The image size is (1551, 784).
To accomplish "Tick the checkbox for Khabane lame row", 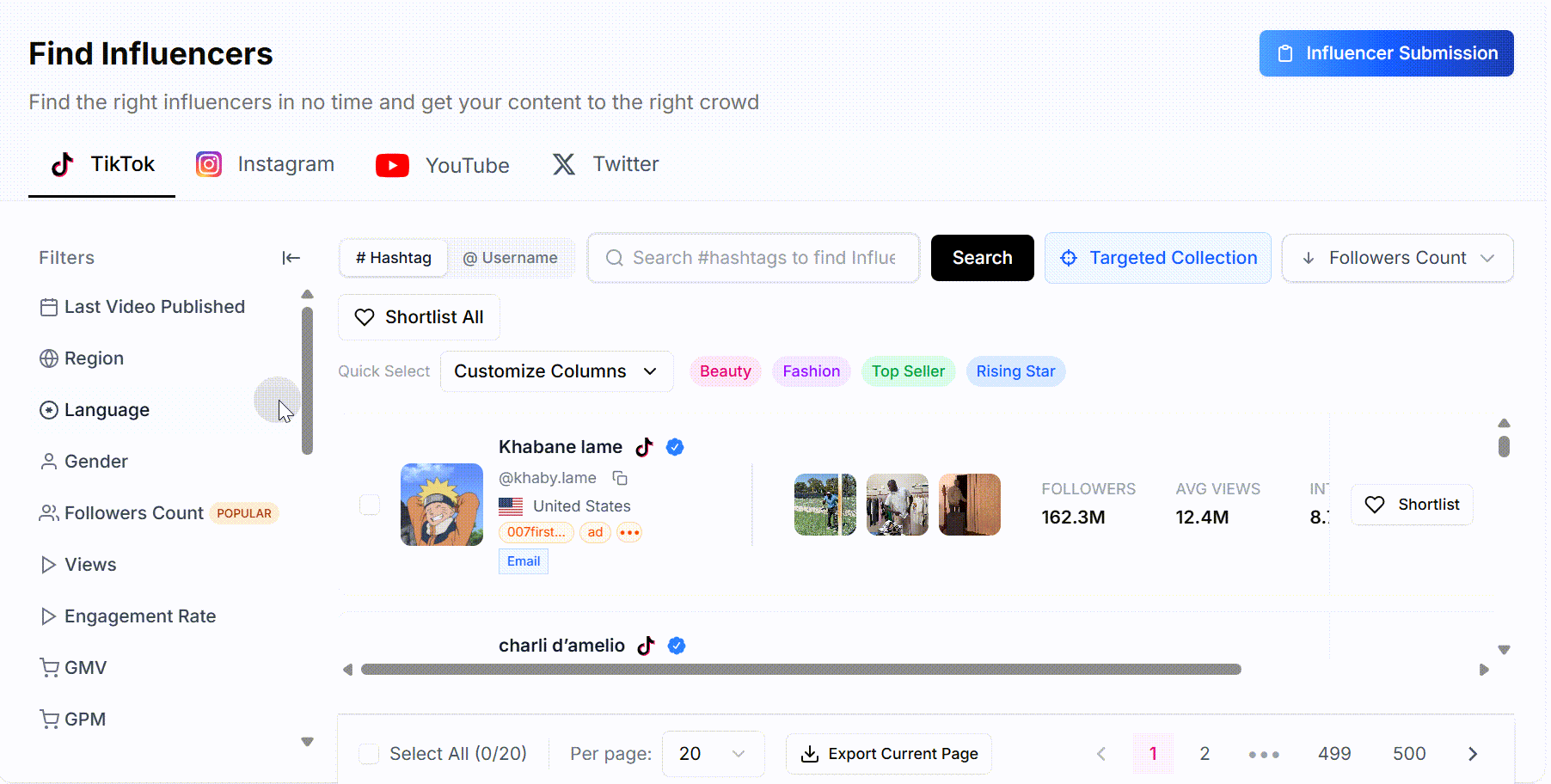I will [x=370, y=505].
